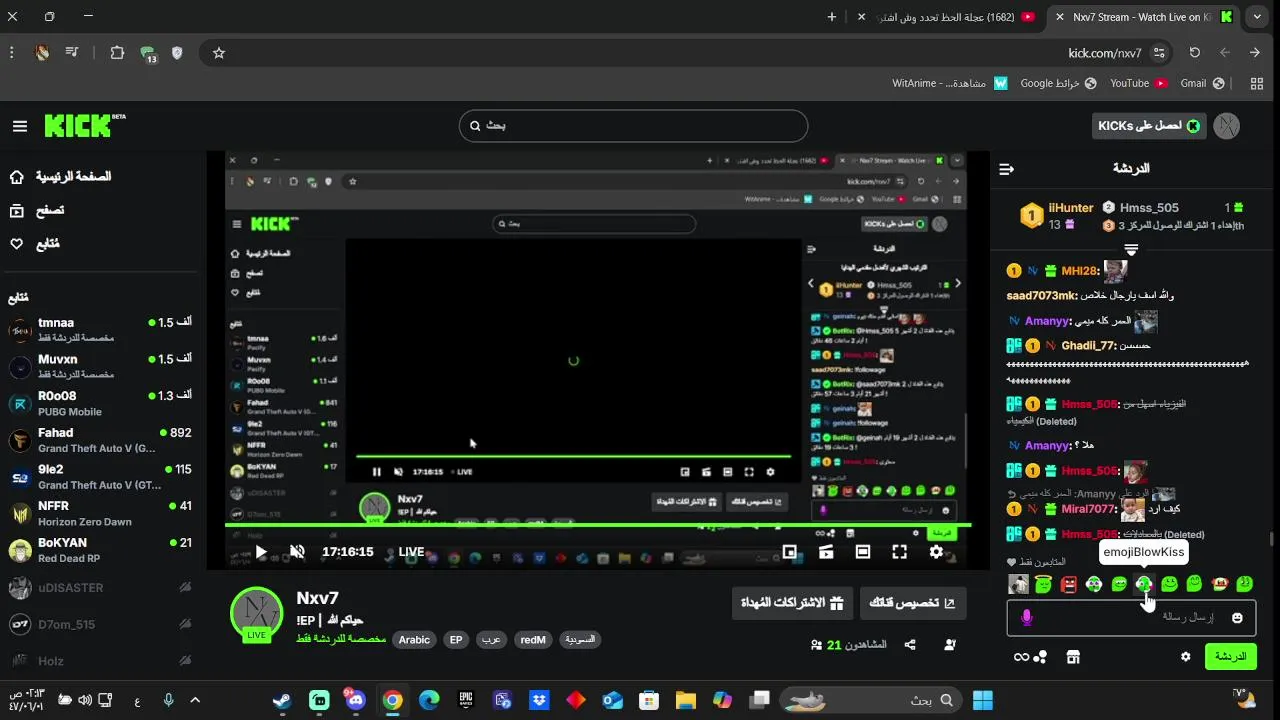The image size is (1280, 720).
Task: Open emoji picker smiley in chat box
Action: pos(1237,618)
